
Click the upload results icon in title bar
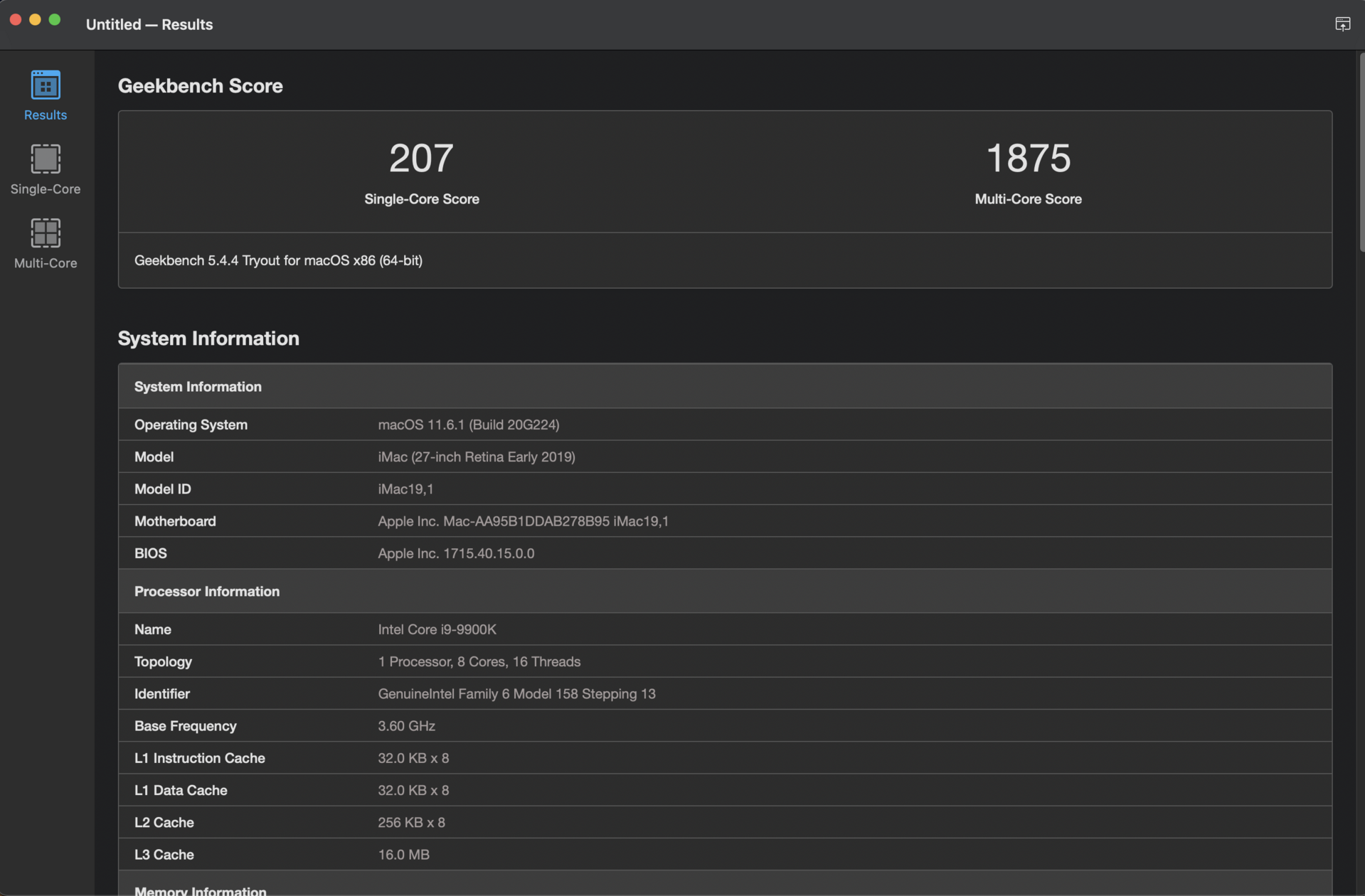[1342, 24]
